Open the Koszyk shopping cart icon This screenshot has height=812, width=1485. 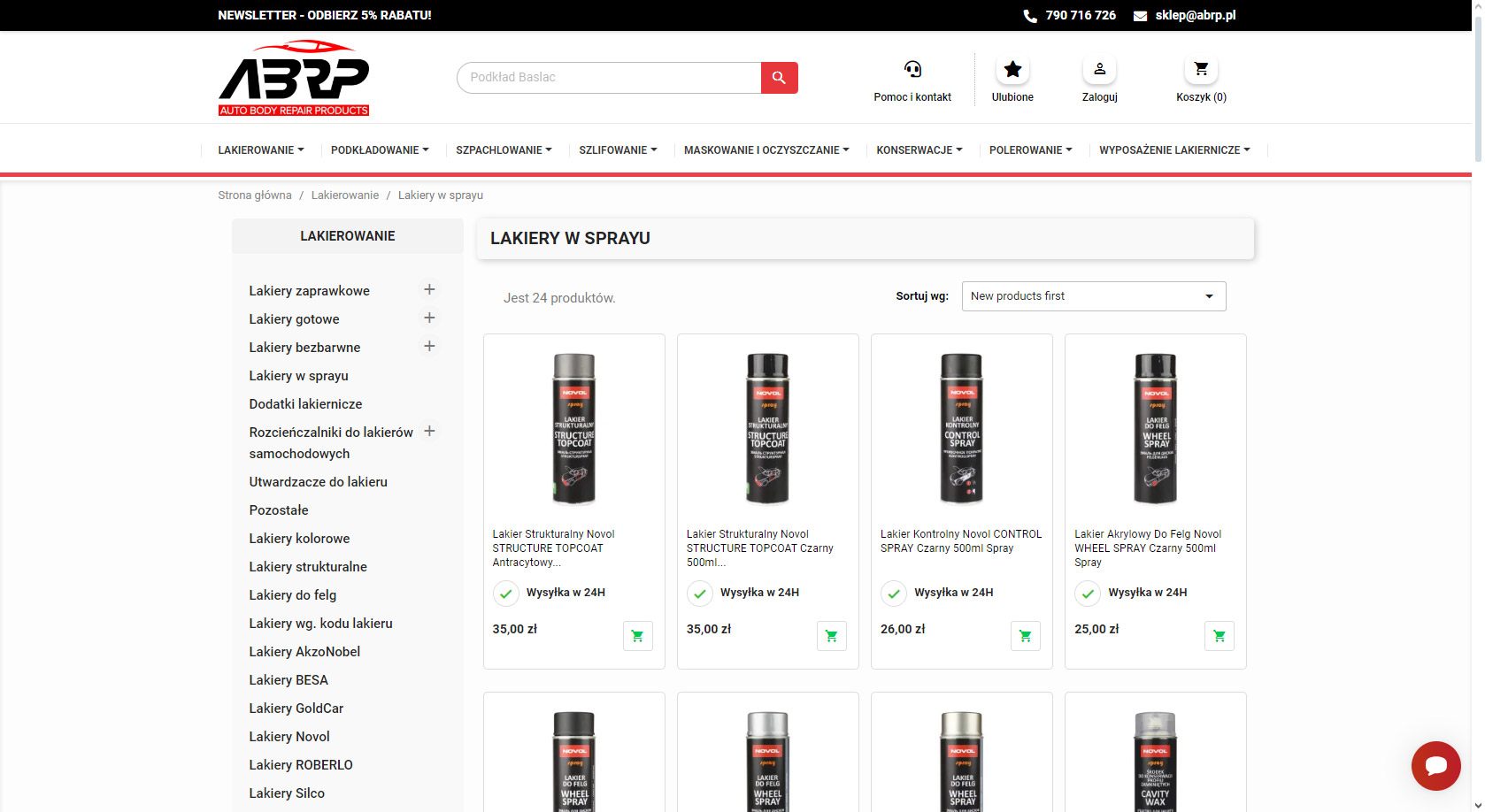1201,69
